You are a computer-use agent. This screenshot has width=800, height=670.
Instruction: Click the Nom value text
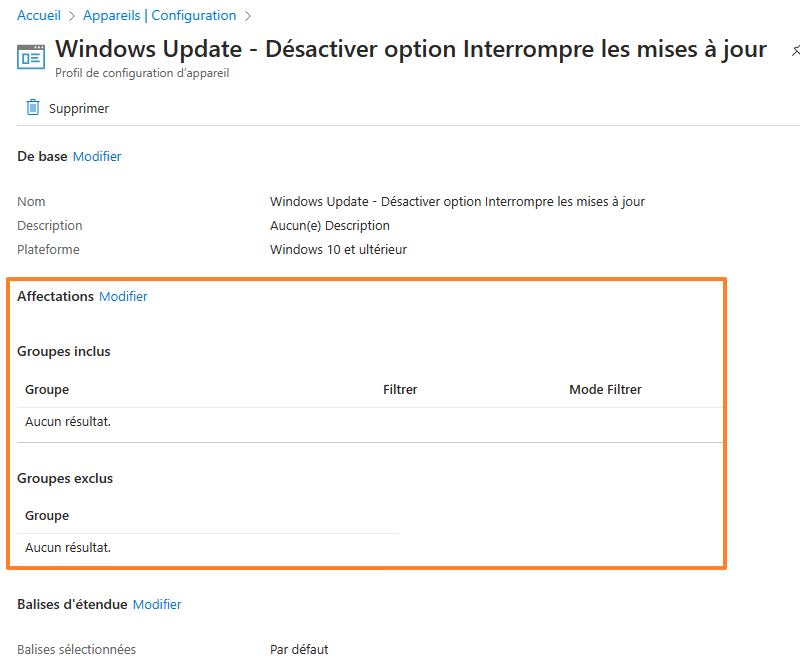click(x=457, y=202)
